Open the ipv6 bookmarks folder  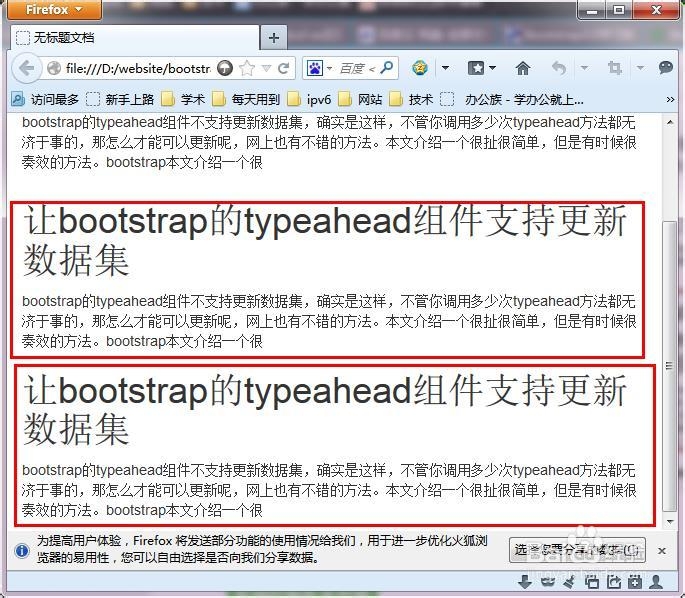point(309,100)
